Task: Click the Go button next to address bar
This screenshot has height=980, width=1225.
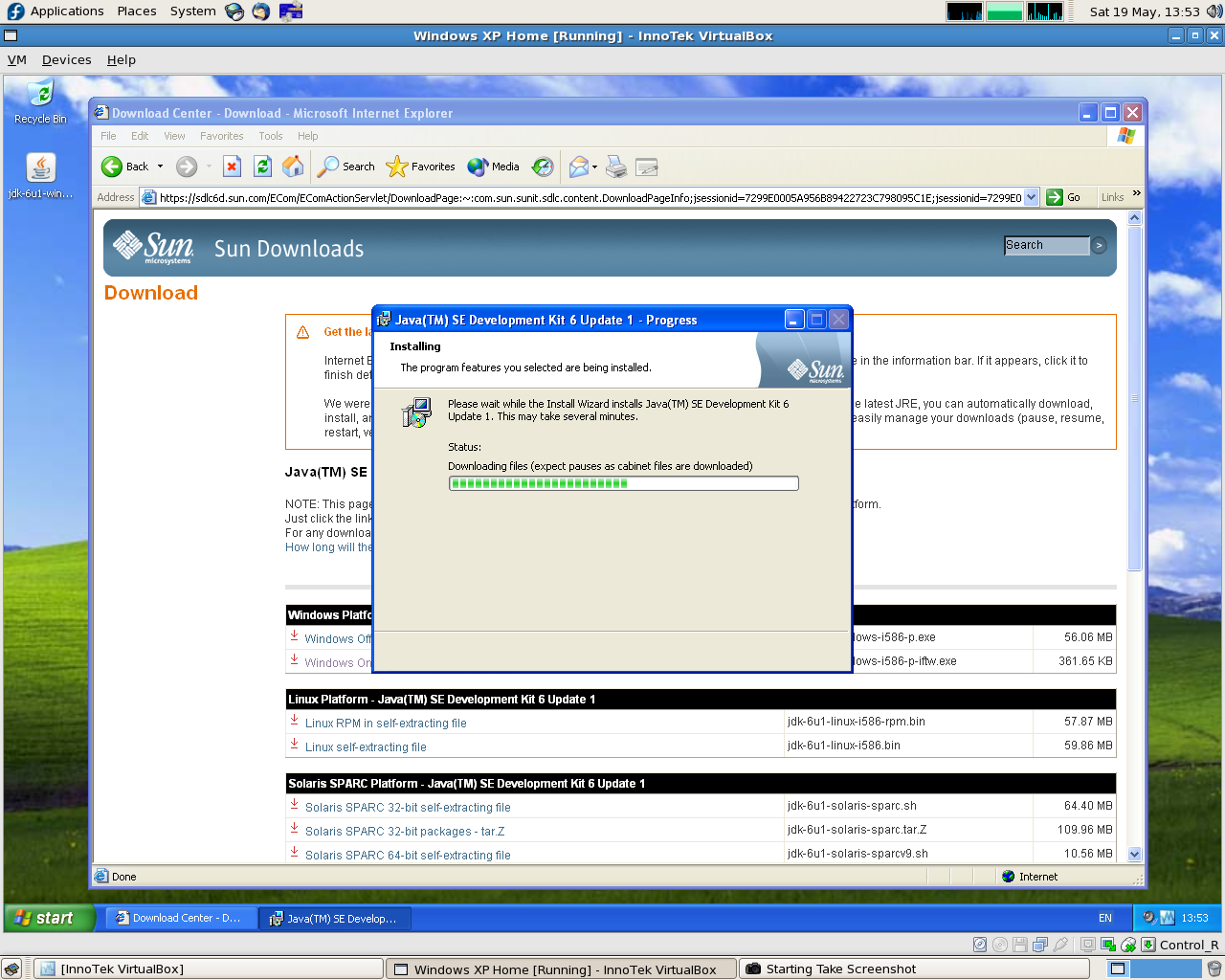Action: tap(1064, 197)
